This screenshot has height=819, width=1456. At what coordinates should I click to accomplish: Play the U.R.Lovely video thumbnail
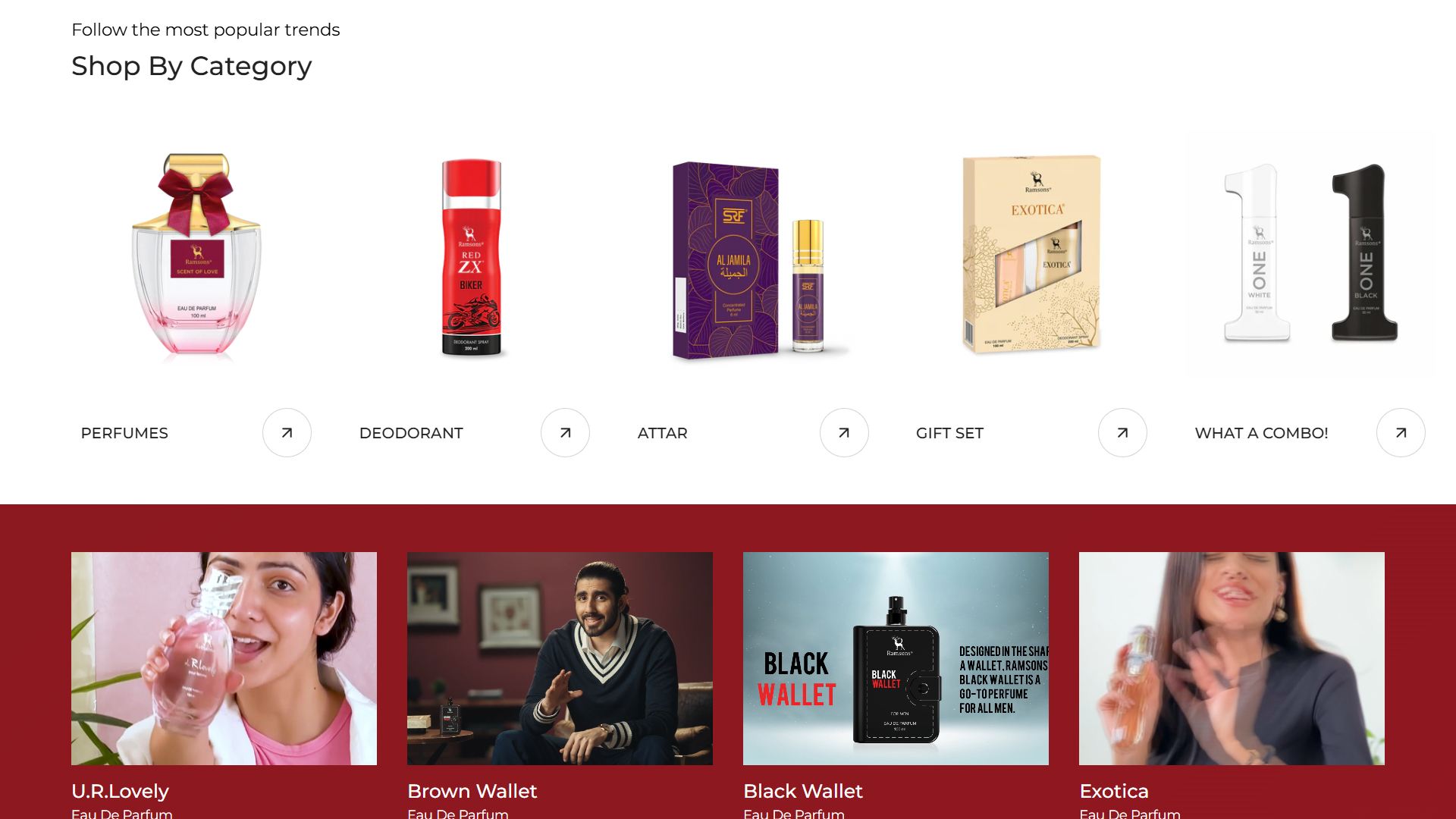click(x=224, y=658)
